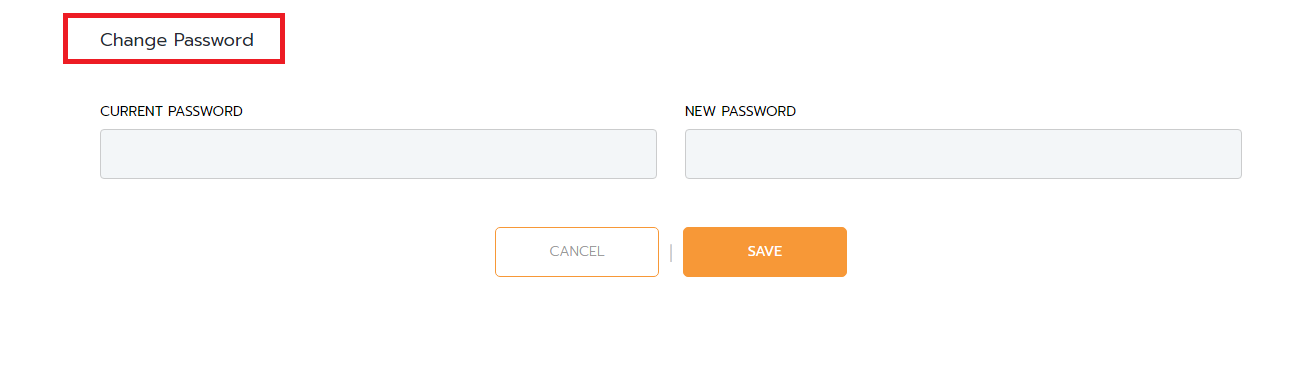
Task: Activate the gray box for old password
Action: click(378, 154)
